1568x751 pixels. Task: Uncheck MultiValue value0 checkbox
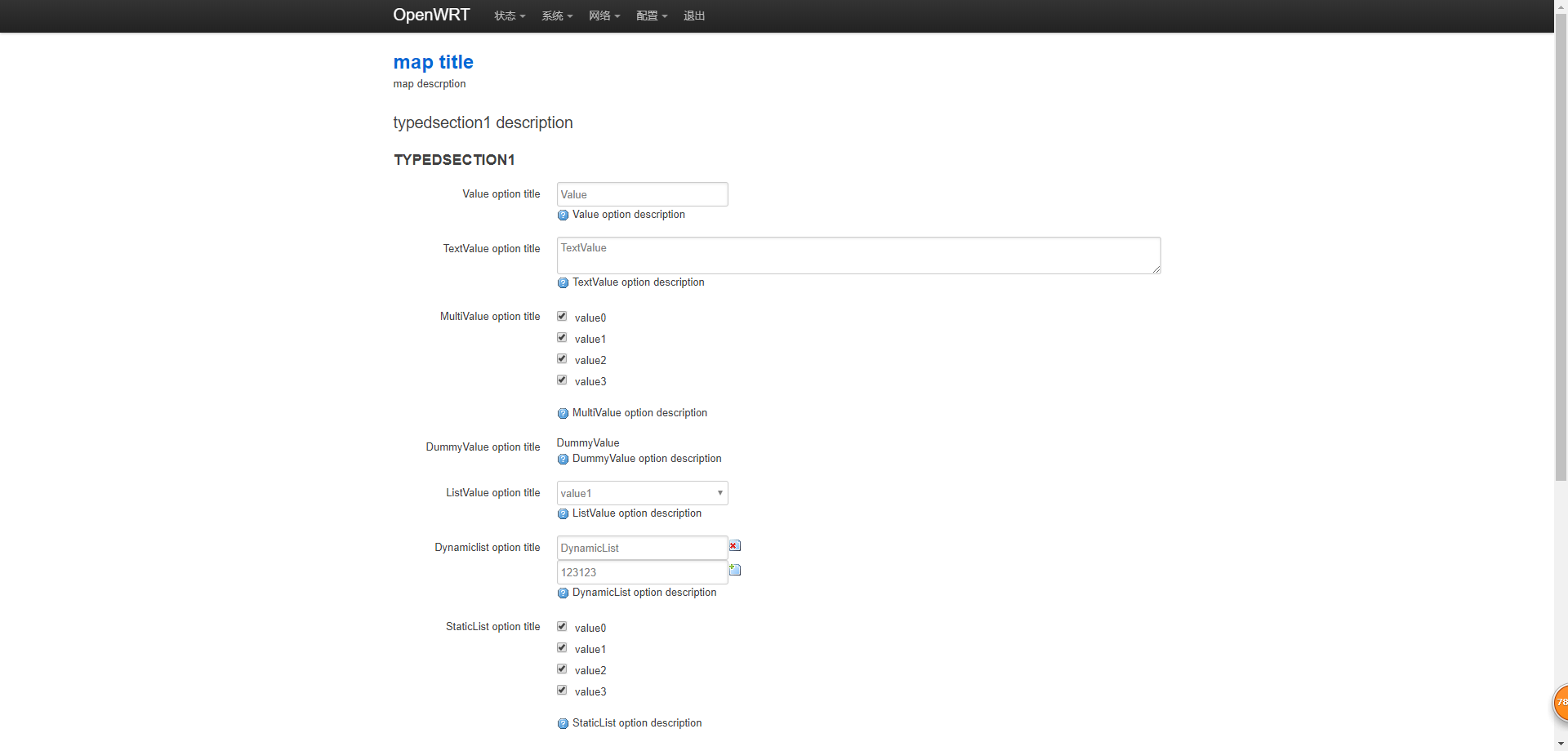562,316
